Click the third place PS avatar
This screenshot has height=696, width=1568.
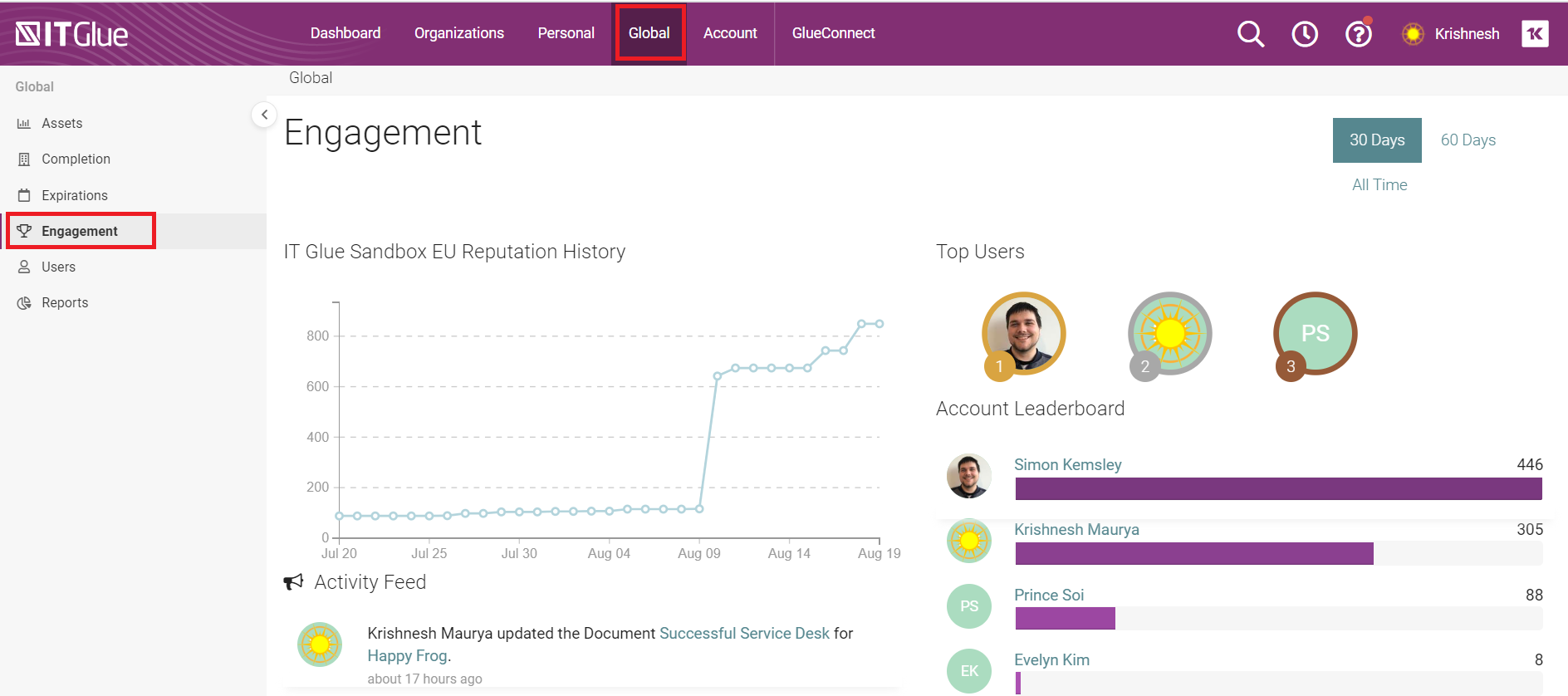pyautogui.click(x=1315, y=333)
